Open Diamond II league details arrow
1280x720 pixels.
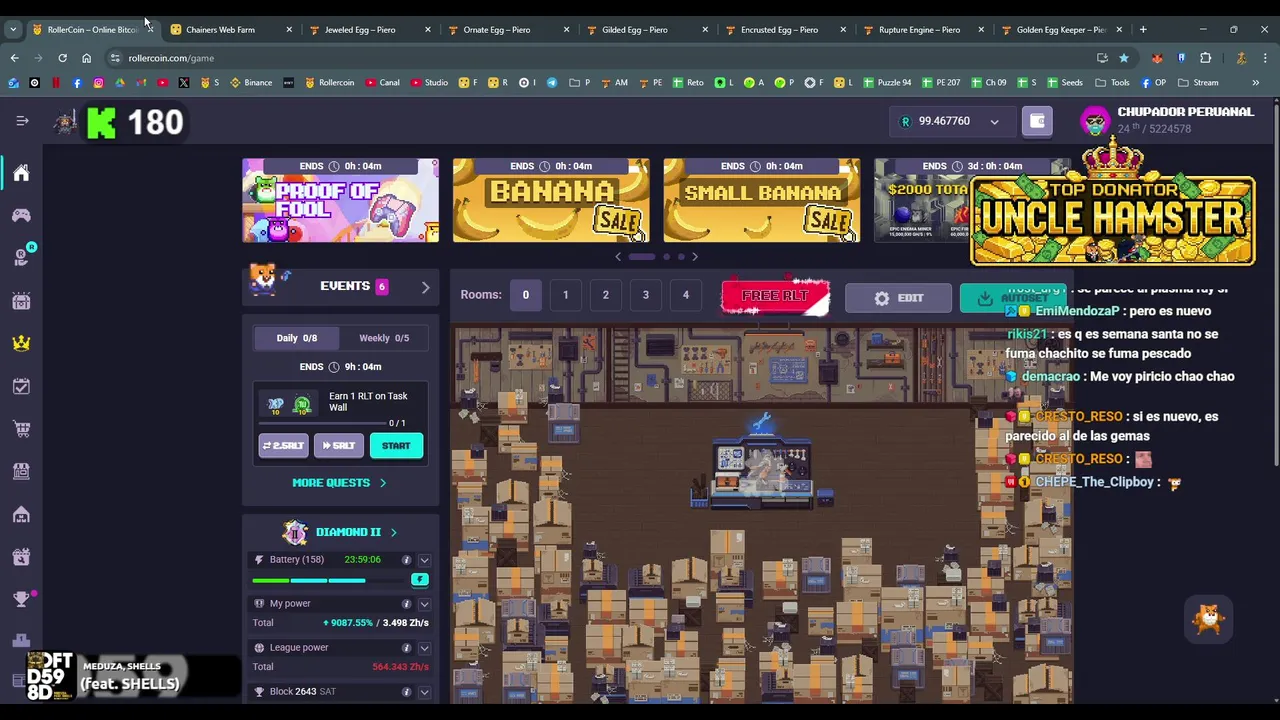[393, 533]
